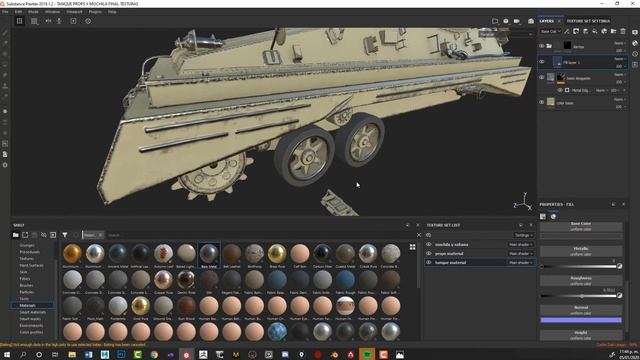Viewport: 640px width, 360px height.
Task: Toggle the all texture sets eye icon
Action: [429, 235]
